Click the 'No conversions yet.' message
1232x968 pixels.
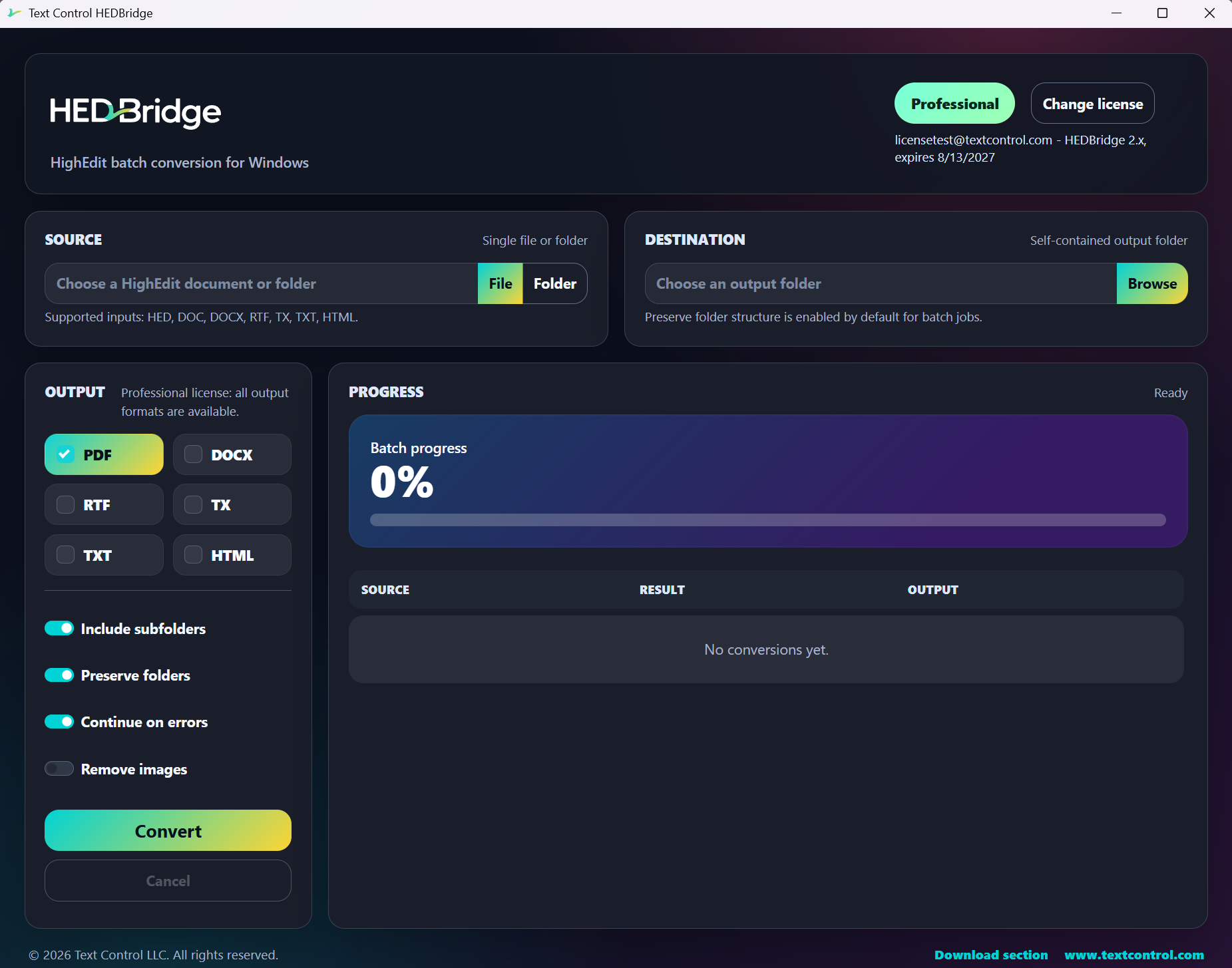[767, 650]
